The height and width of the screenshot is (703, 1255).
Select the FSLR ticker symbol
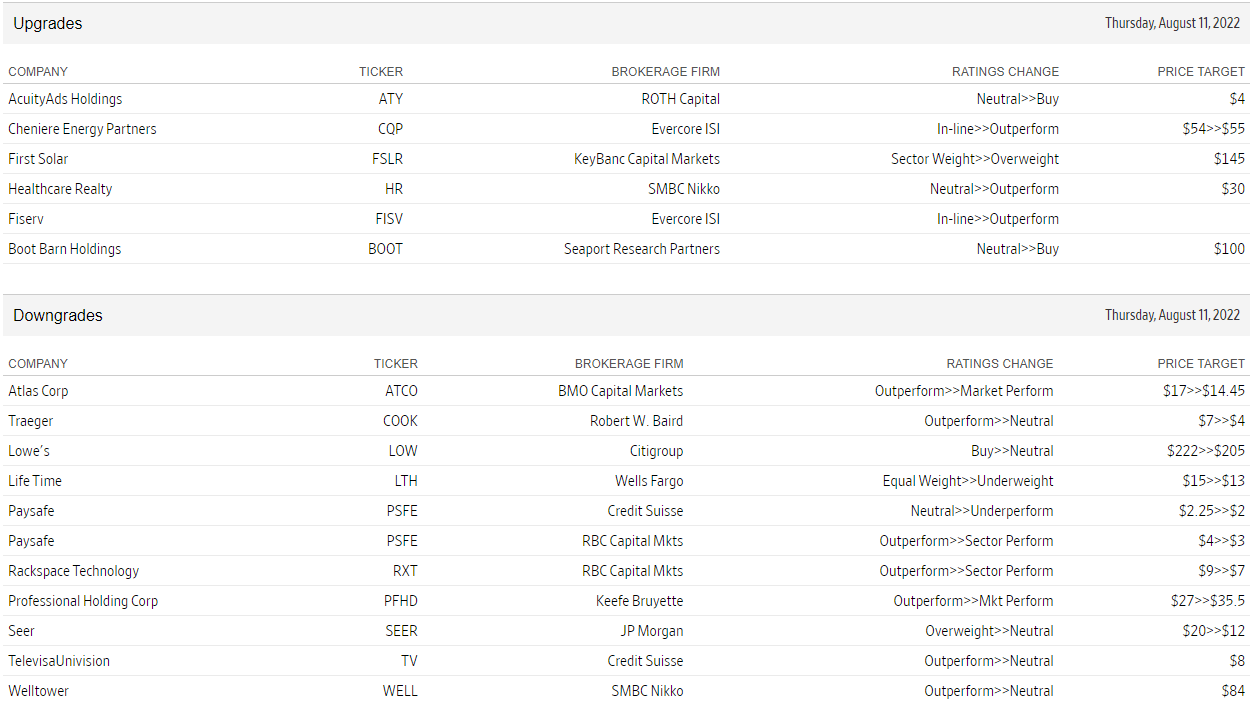pos(387,159)
